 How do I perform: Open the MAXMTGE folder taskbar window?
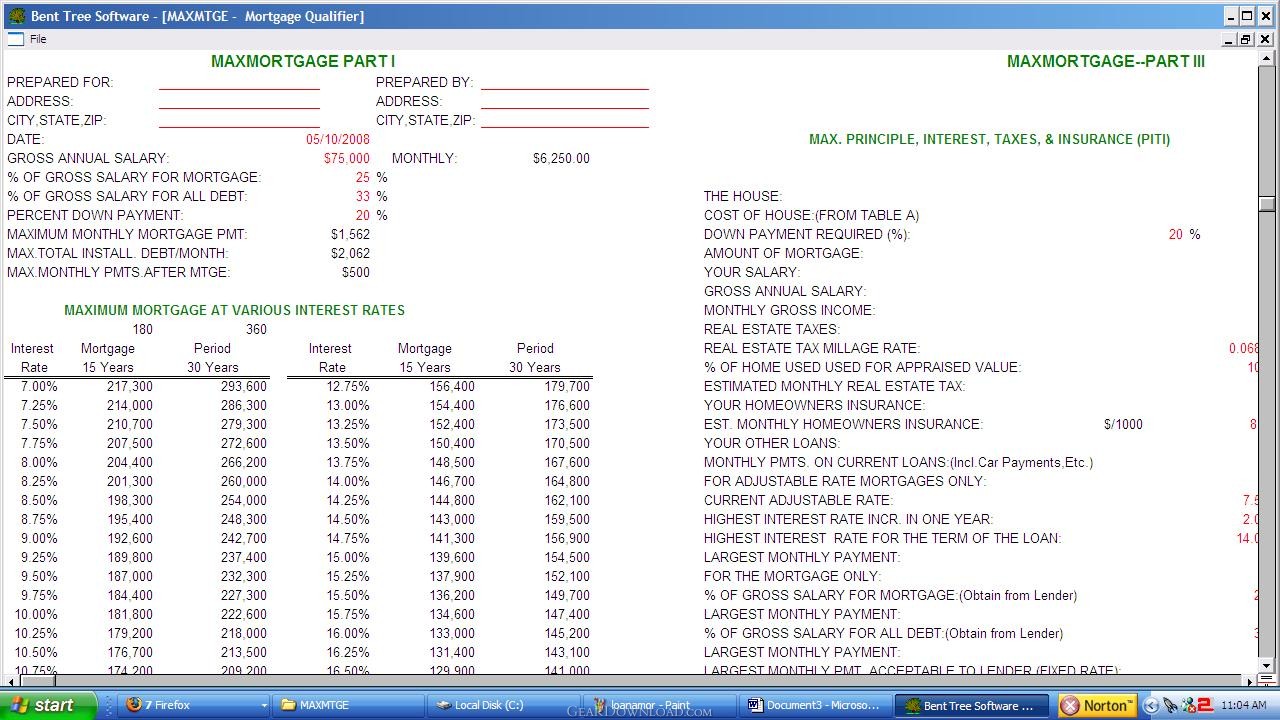click(x=347, y=705)
